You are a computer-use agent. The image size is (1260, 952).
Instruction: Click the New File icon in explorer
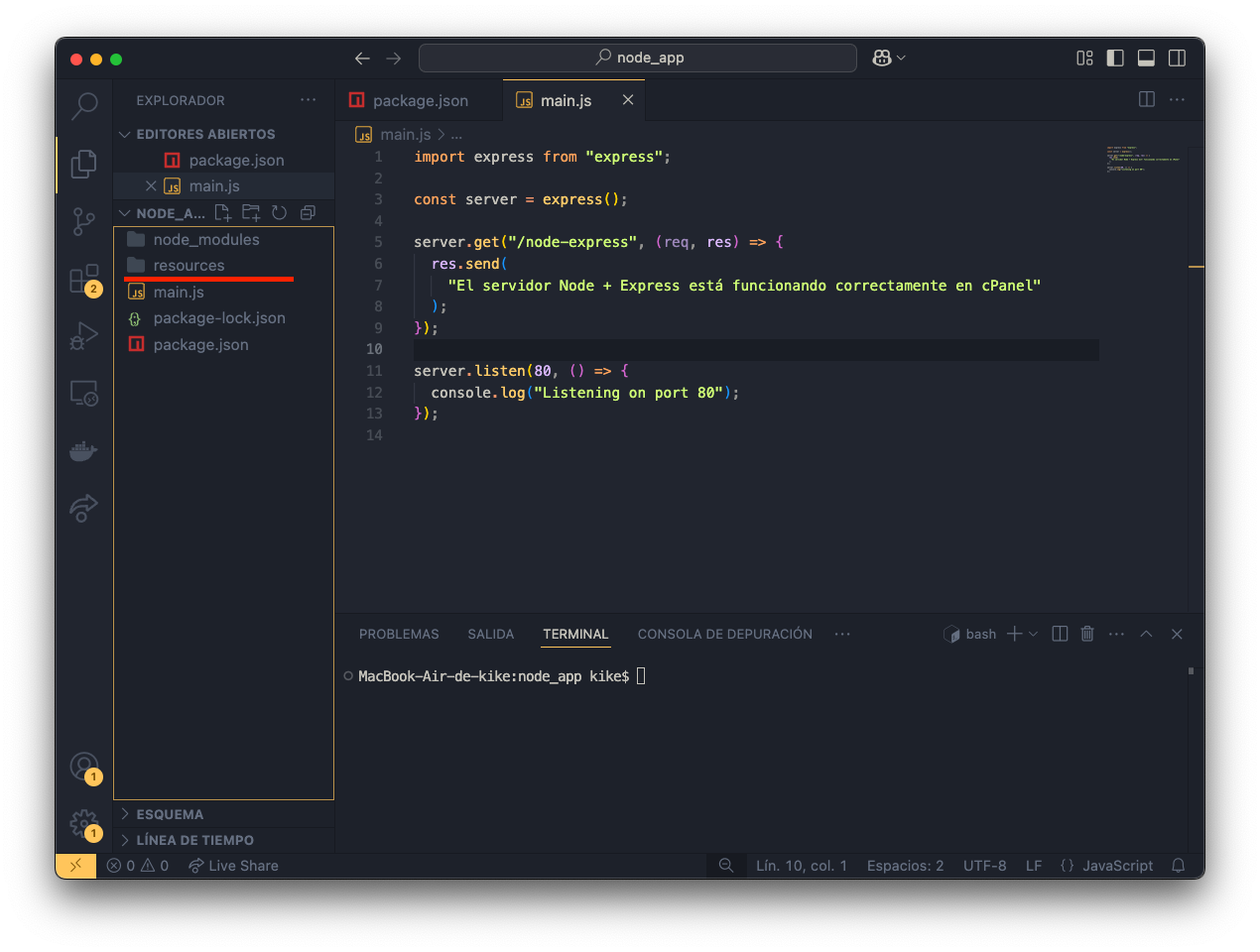(223, 213)
